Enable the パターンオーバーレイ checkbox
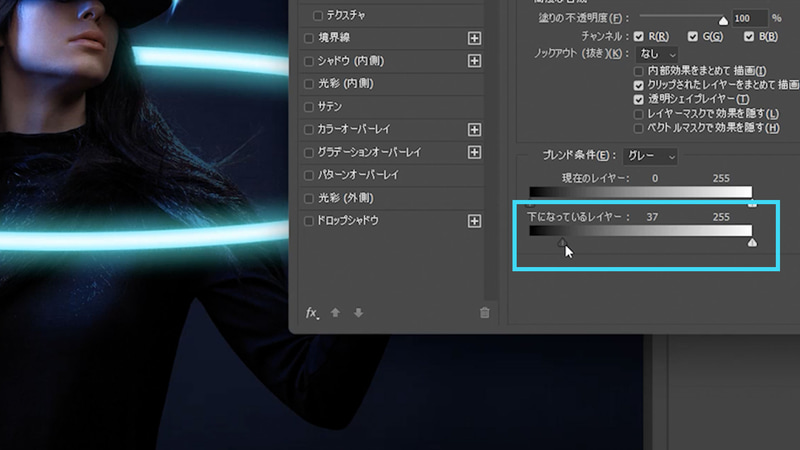 tap(308, 176)
